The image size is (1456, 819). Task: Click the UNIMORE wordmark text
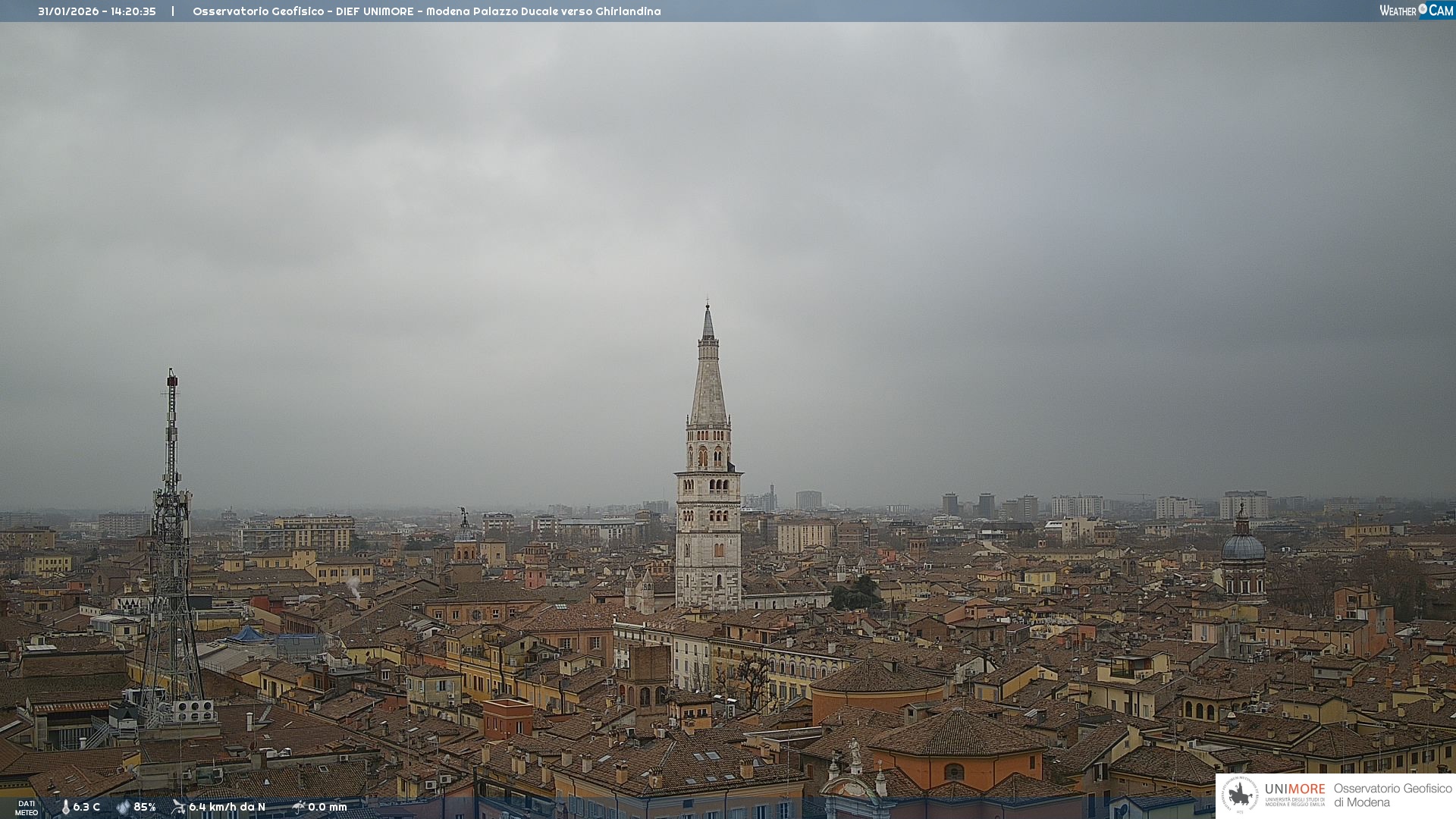tap(1294, 789)
